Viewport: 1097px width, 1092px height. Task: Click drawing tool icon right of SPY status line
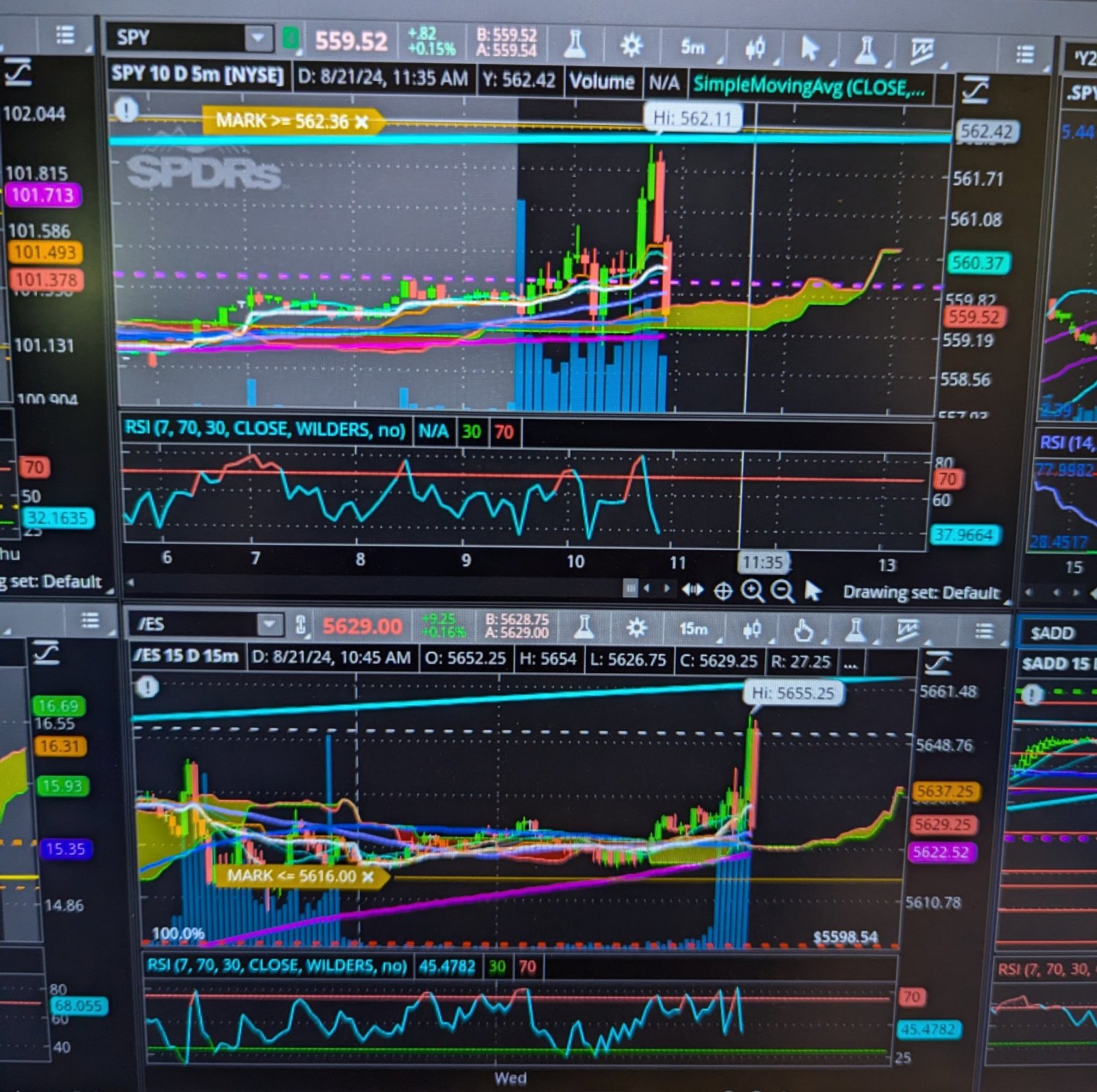point(974,90)
